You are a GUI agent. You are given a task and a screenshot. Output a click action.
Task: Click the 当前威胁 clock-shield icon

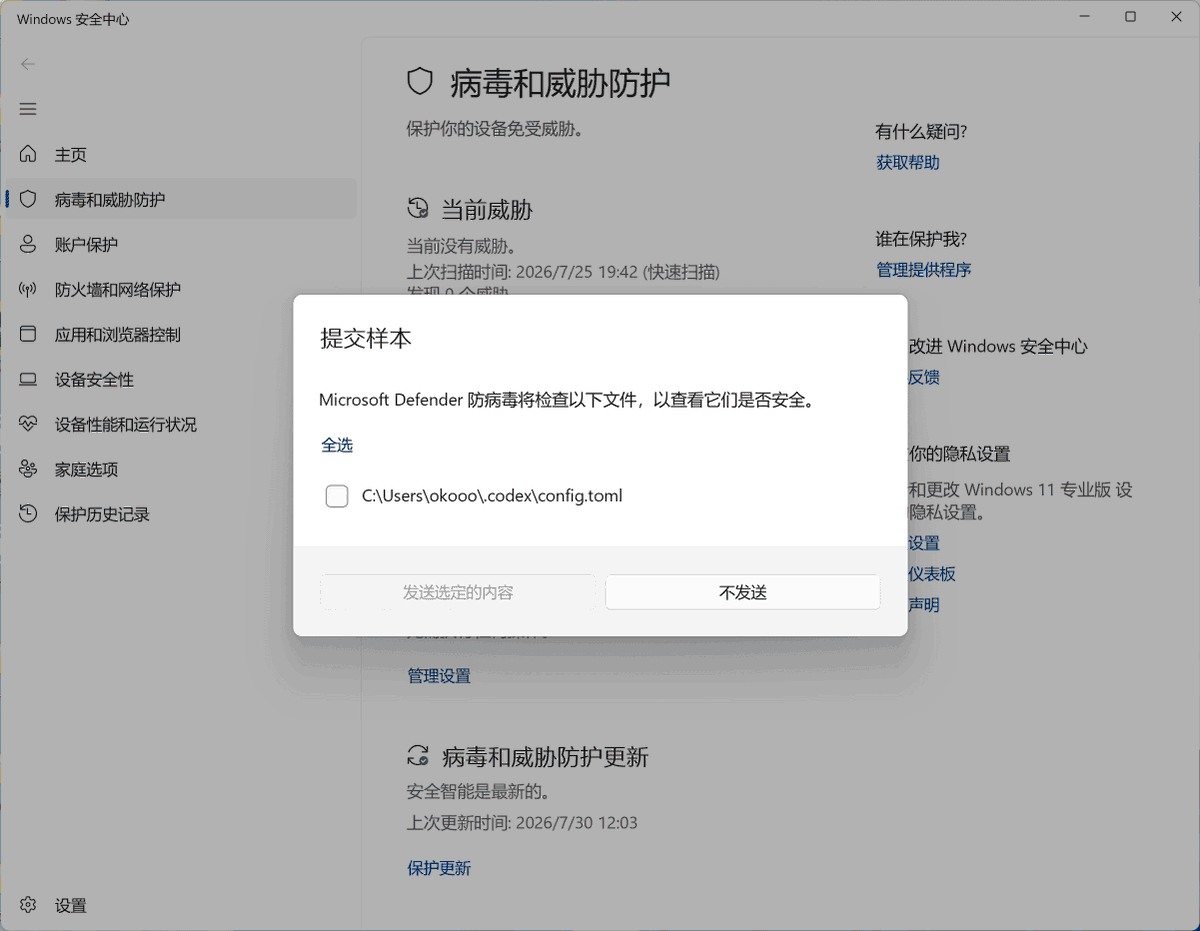click(418, 209)
